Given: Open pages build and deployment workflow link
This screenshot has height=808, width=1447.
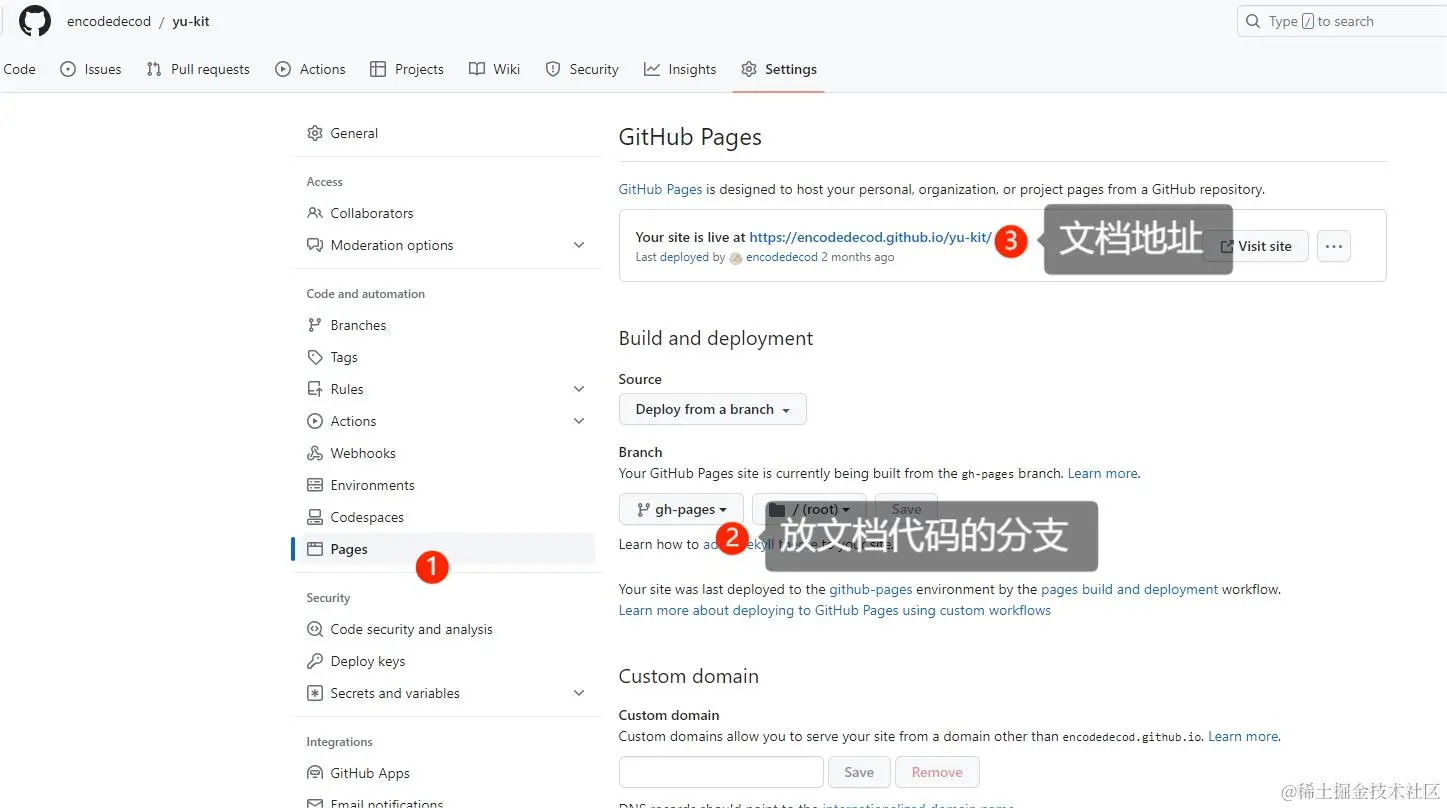Looking at the screenshot, I should pyautogui.click(x=1129, y=589).
